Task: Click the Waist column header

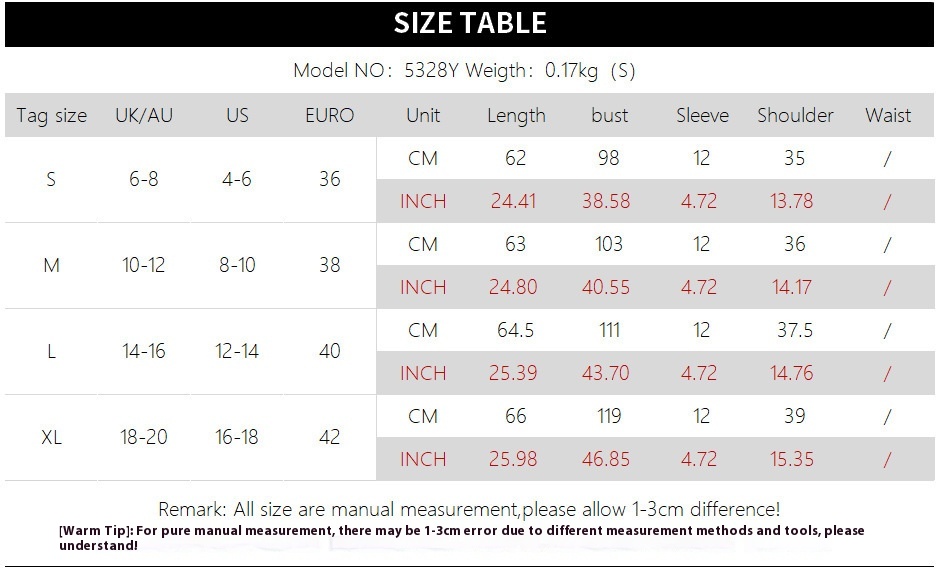Action: [x=888, y=115]
